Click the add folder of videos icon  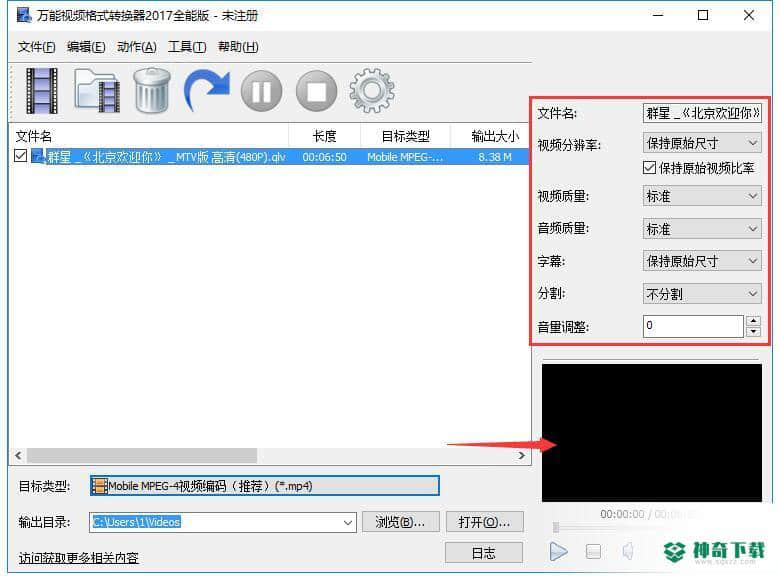point(97,91)
